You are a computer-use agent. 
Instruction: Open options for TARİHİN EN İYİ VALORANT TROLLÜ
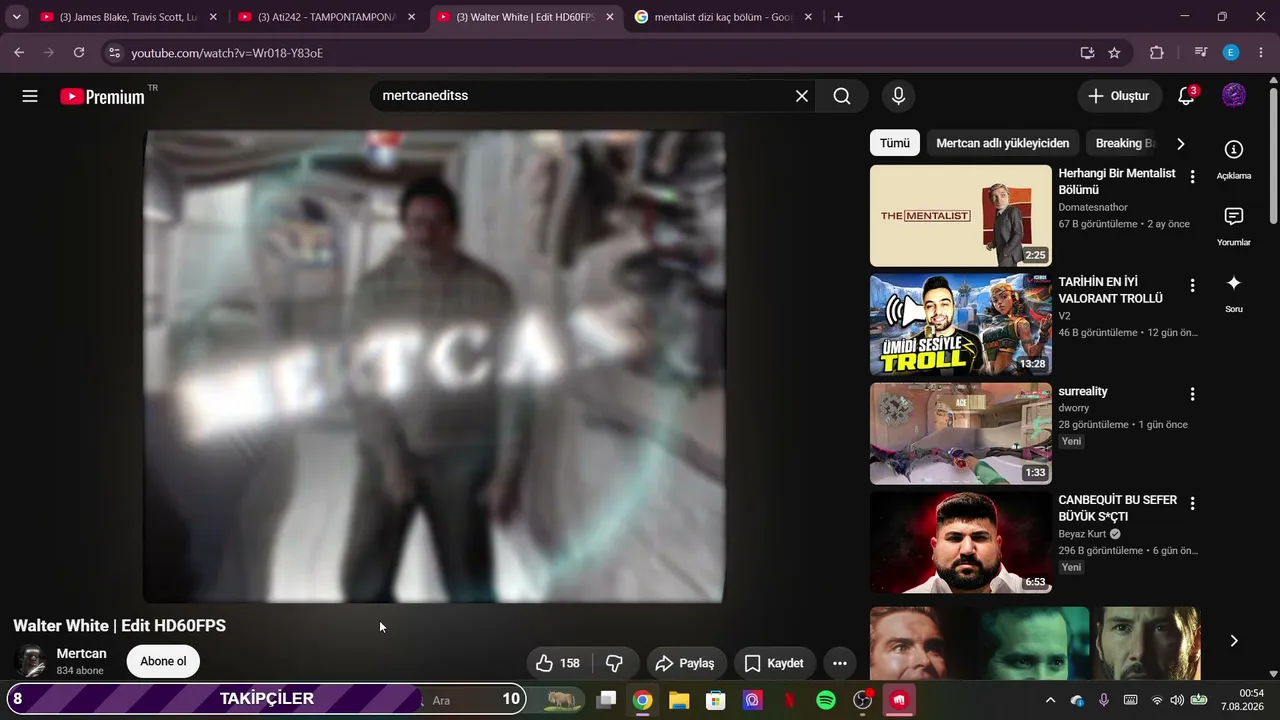coord(1192,286)
